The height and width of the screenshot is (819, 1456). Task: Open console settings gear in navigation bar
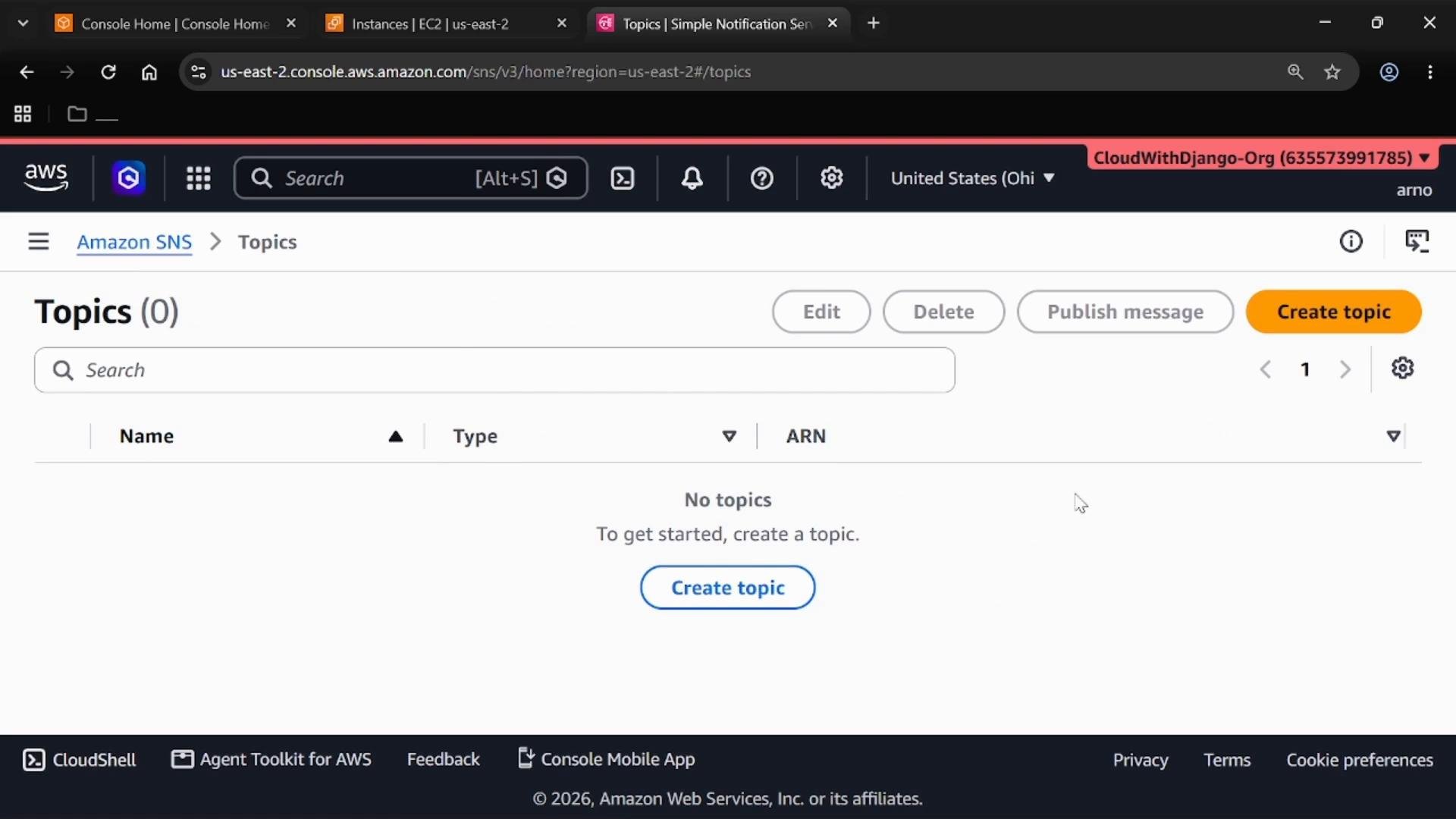point(832,178)
